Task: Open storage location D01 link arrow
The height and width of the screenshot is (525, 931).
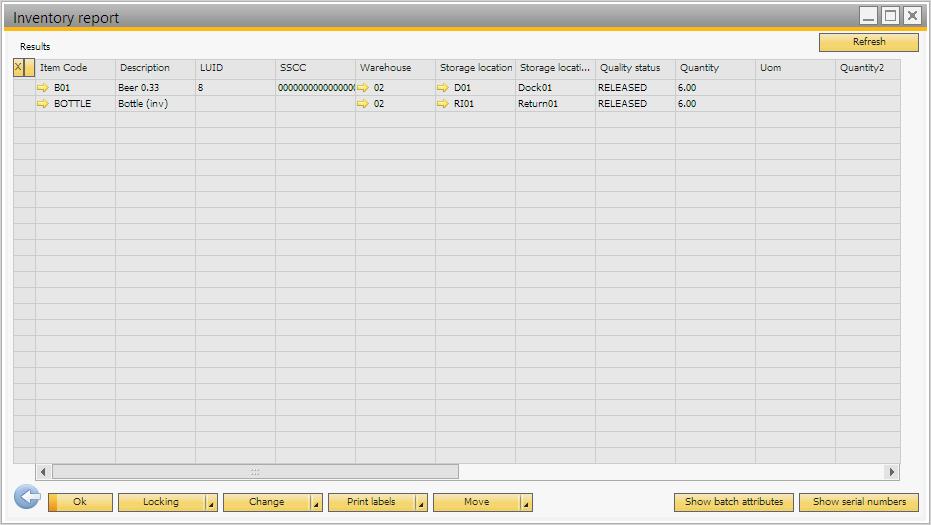Action: pos(443,88)
